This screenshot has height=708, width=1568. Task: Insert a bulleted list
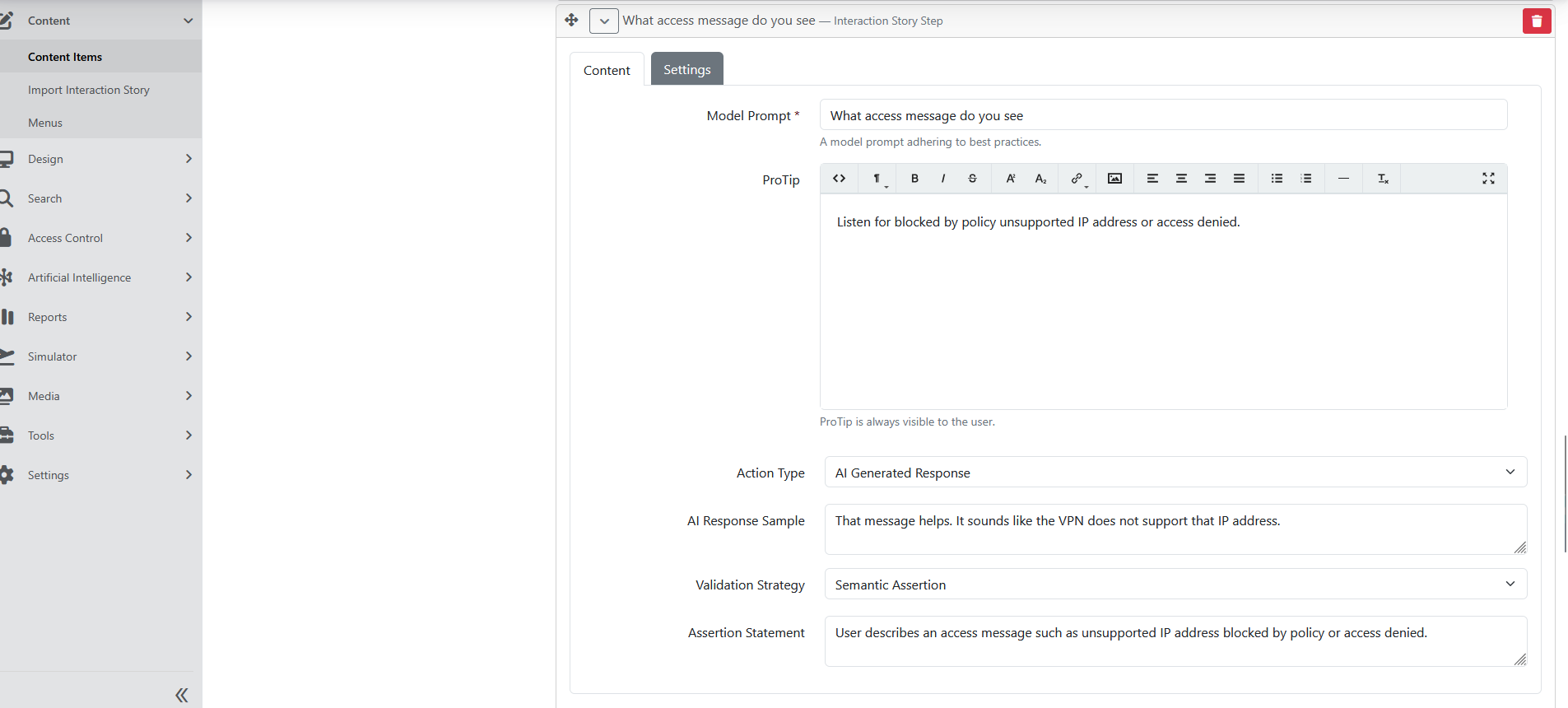click(1277, 179)
